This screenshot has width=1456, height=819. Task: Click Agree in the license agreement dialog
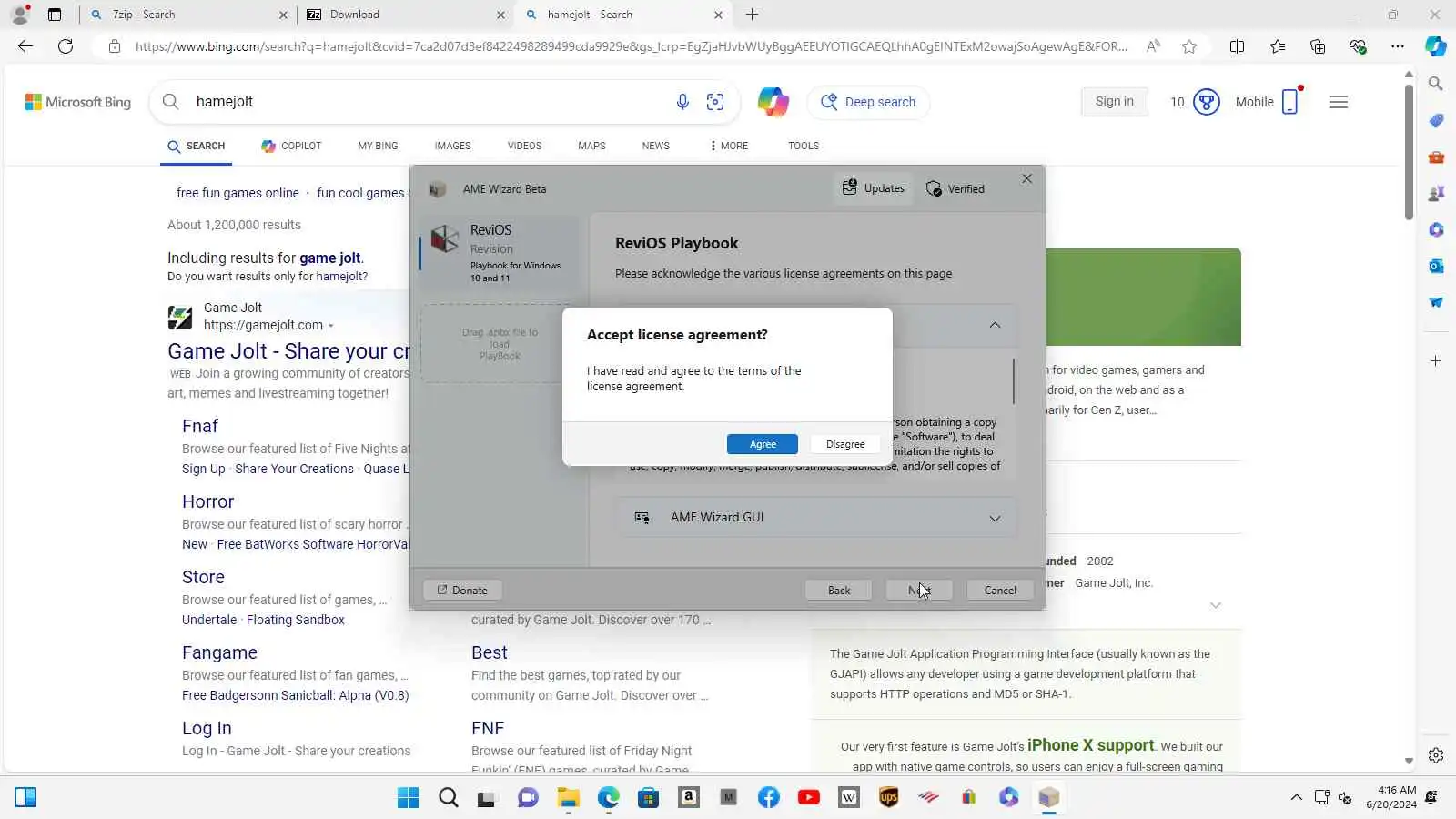(763, 444)
